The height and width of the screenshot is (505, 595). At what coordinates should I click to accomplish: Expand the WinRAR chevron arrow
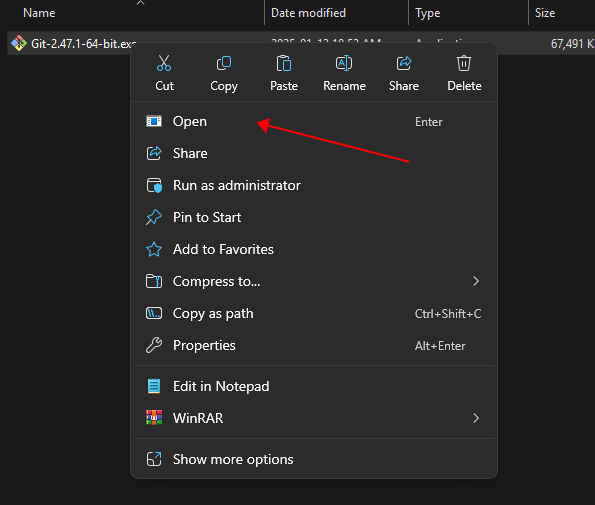tap(476, 418)
